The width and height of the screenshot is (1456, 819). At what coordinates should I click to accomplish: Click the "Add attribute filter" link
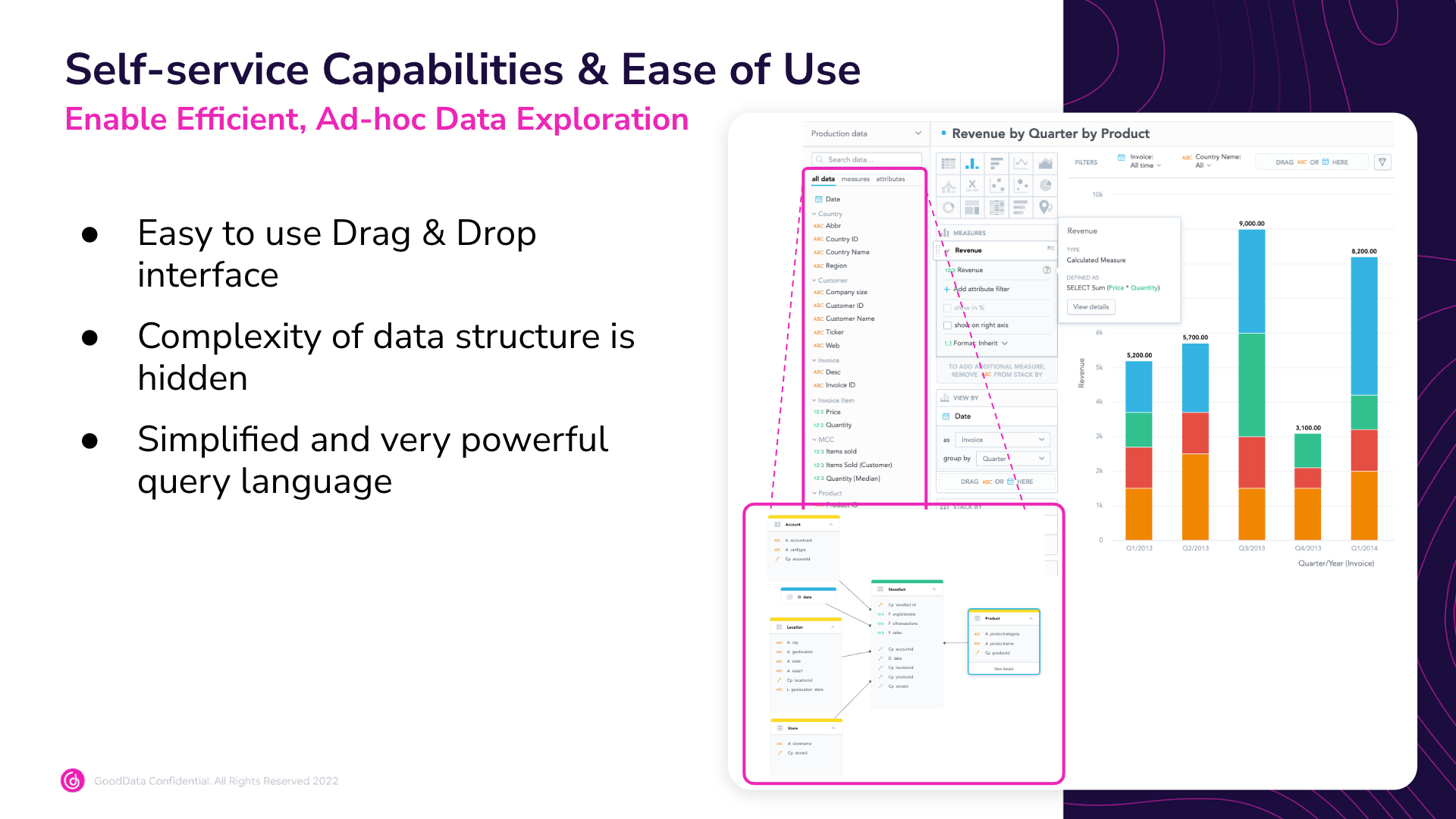point(978,289)
